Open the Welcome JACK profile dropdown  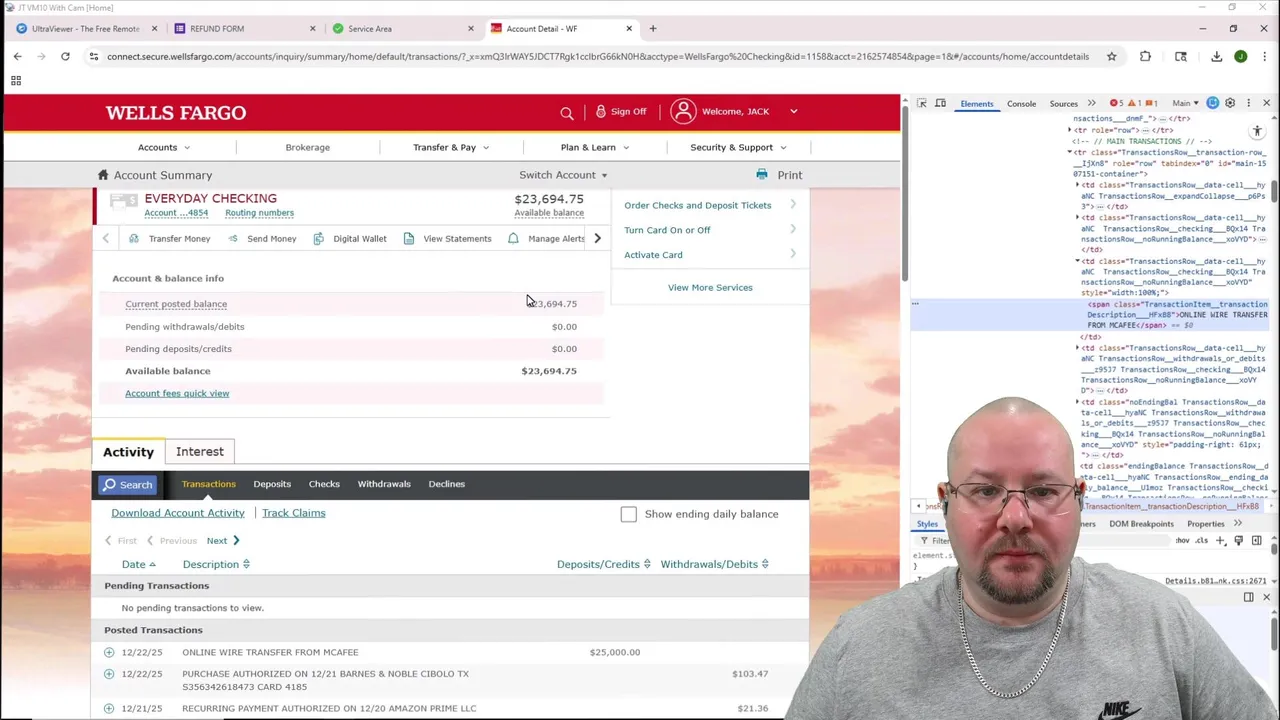point(734,111)
